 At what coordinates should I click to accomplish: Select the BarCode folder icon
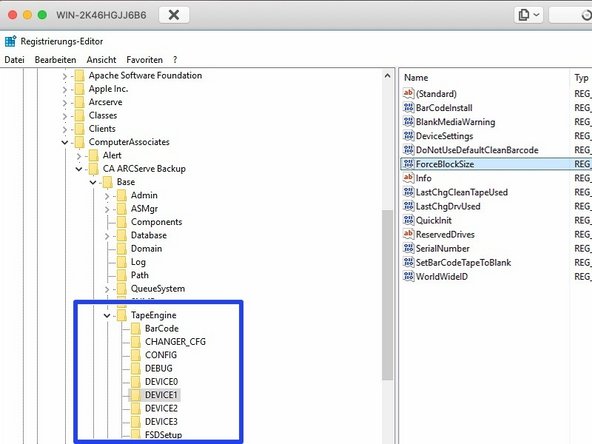[x=136, y=328]
